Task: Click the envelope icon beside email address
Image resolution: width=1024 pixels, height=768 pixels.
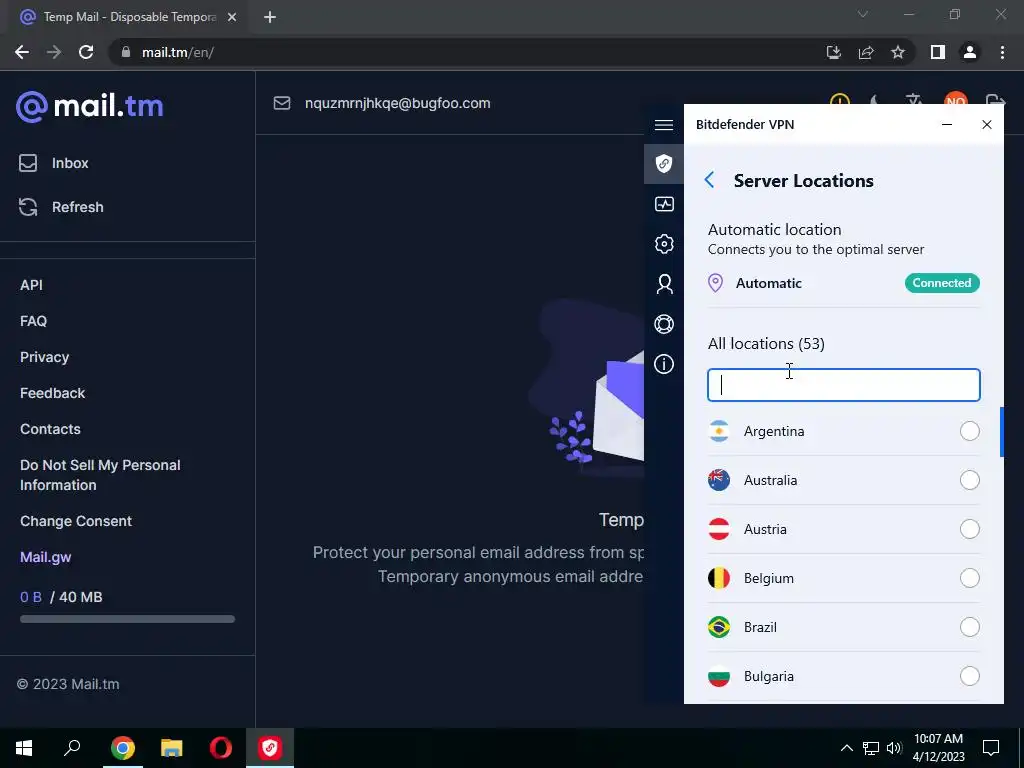Action: 281,103
